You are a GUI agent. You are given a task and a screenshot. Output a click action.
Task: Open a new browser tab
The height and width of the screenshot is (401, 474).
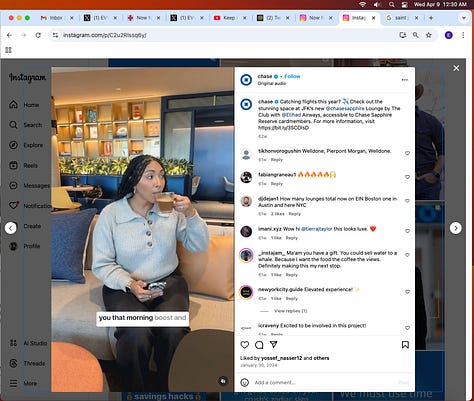pos(431,18)
